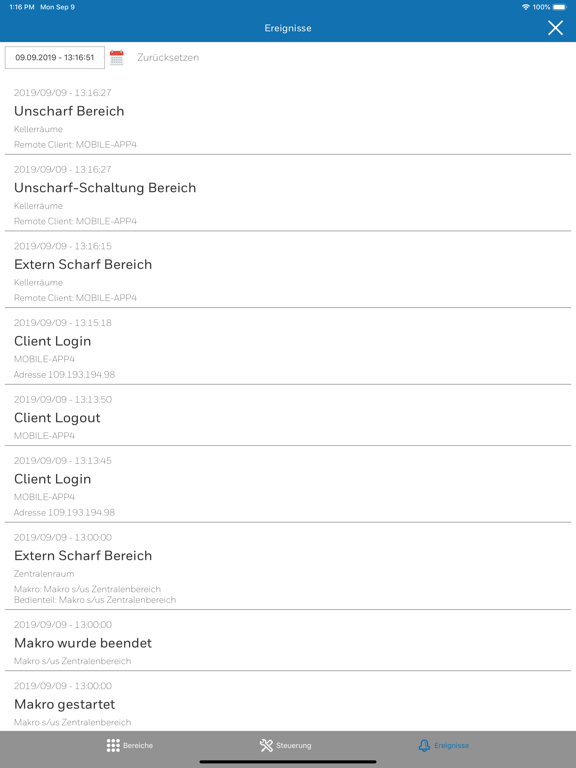The width and height of the screenshot is (576, 768).
Task: Open the Unscharf Bereich event entry
Action: [288, 118]
